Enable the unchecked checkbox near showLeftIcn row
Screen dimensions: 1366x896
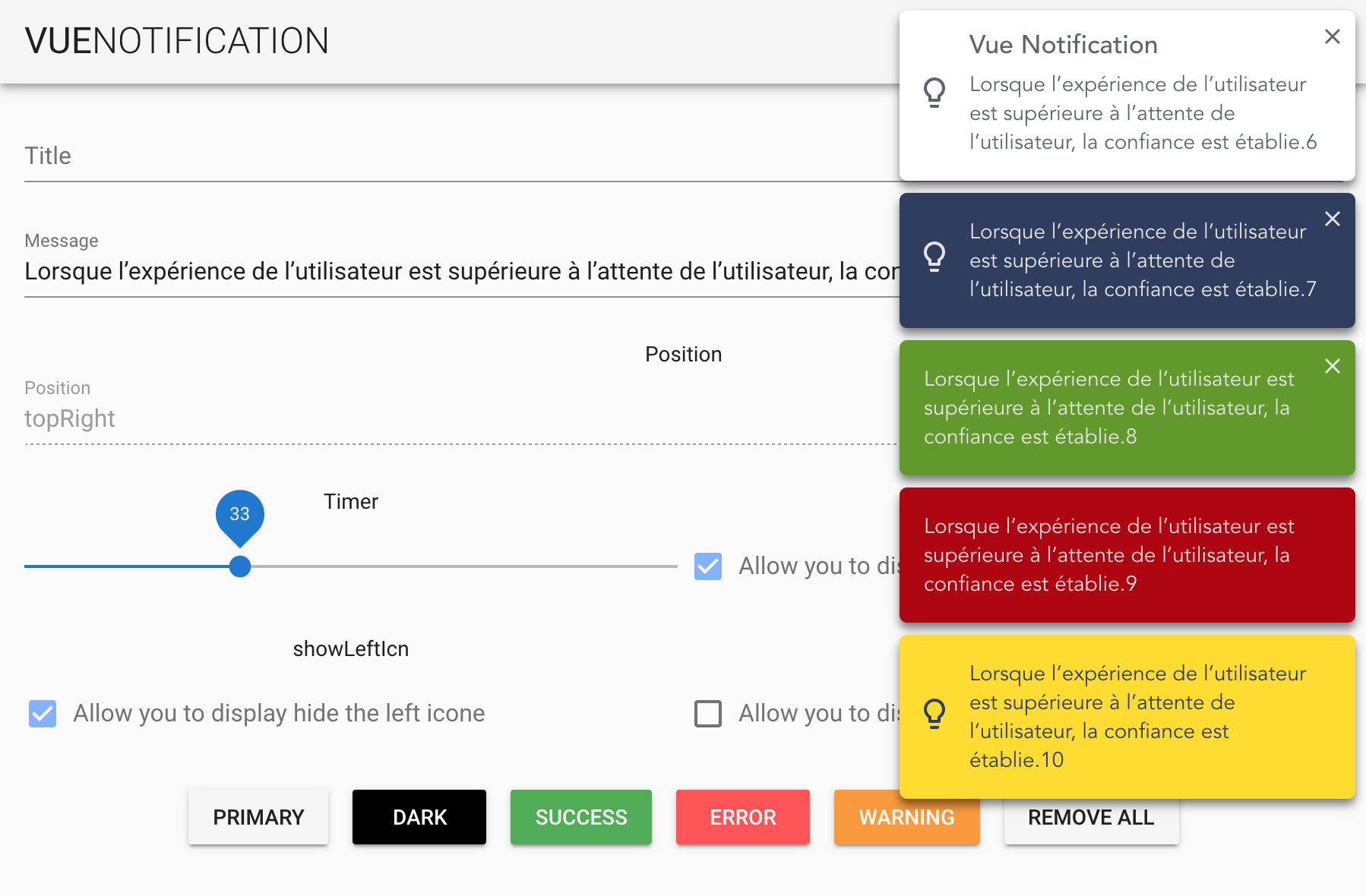(708, 714)
